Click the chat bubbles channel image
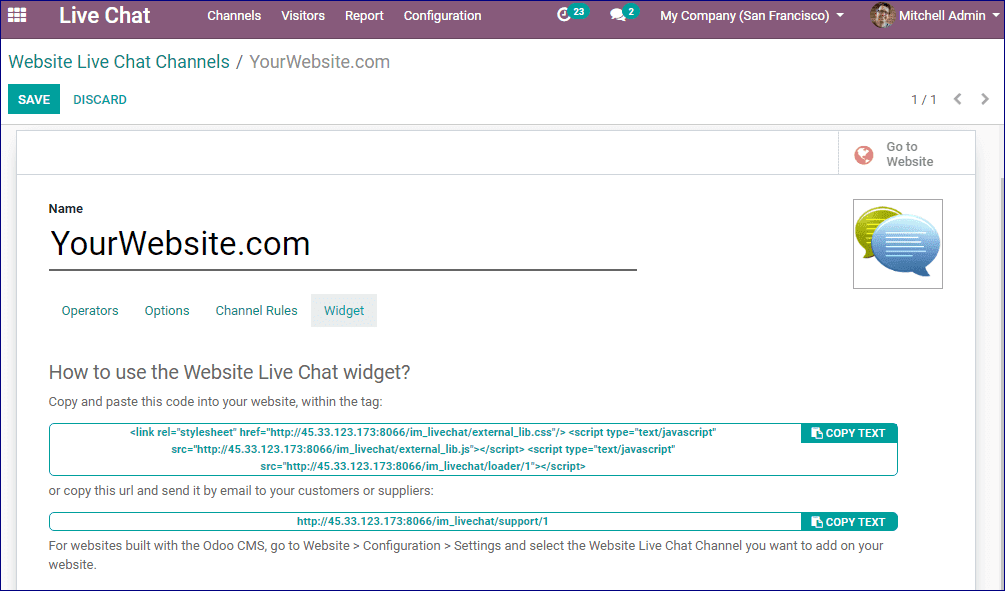This screenshot has width=1005, height=591. (x=897, y=244)
